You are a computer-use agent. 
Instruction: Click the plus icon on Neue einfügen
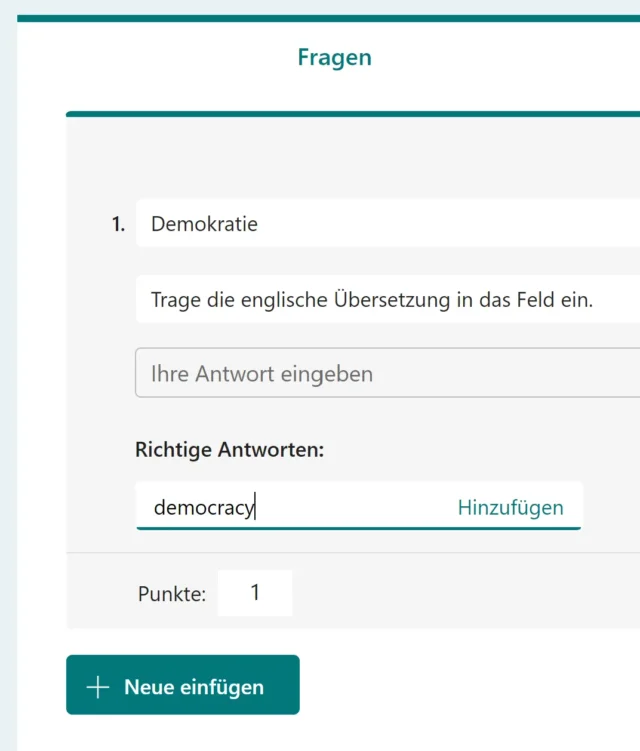pos(97,687)
